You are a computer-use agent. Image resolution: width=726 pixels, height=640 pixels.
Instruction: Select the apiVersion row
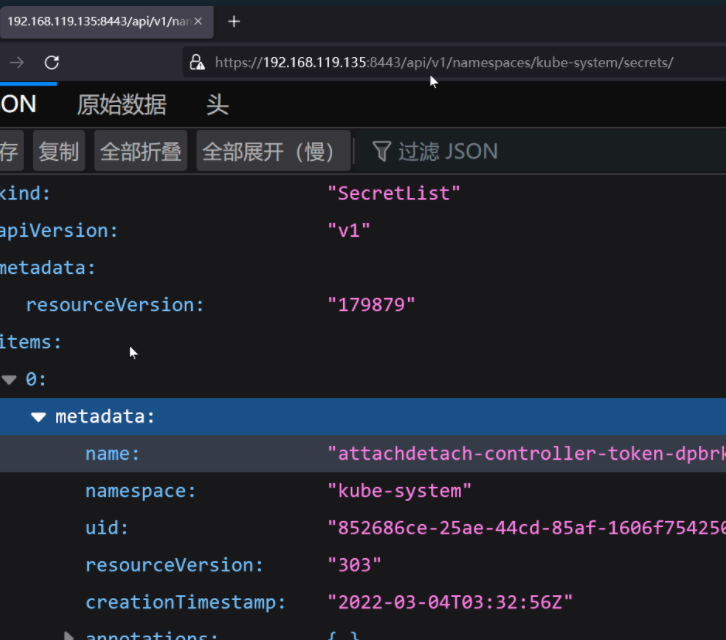point(363,231)
